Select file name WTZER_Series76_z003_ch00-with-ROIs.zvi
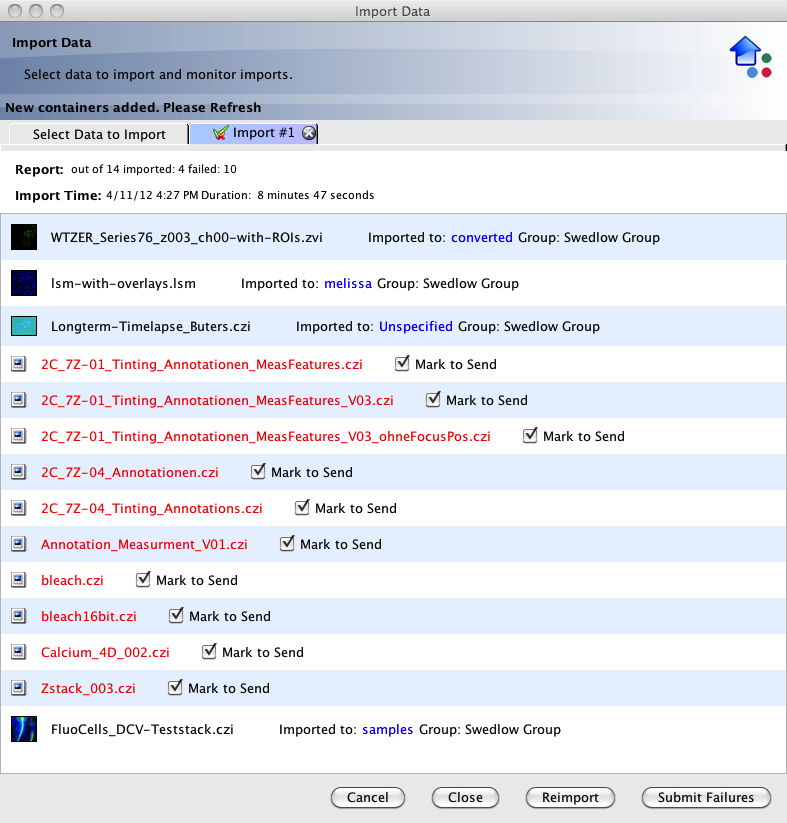Screen dimensions: 787x823 (x=187, y=237)
